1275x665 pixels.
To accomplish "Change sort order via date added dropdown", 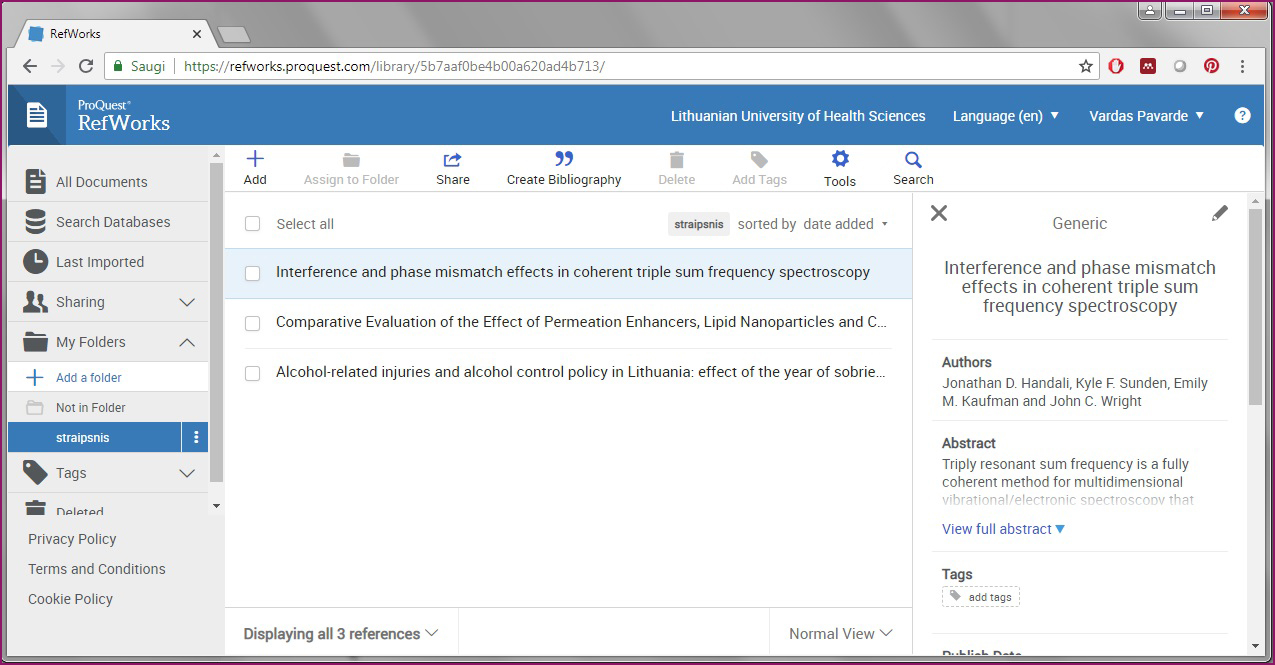I will [x=845, y=224].
